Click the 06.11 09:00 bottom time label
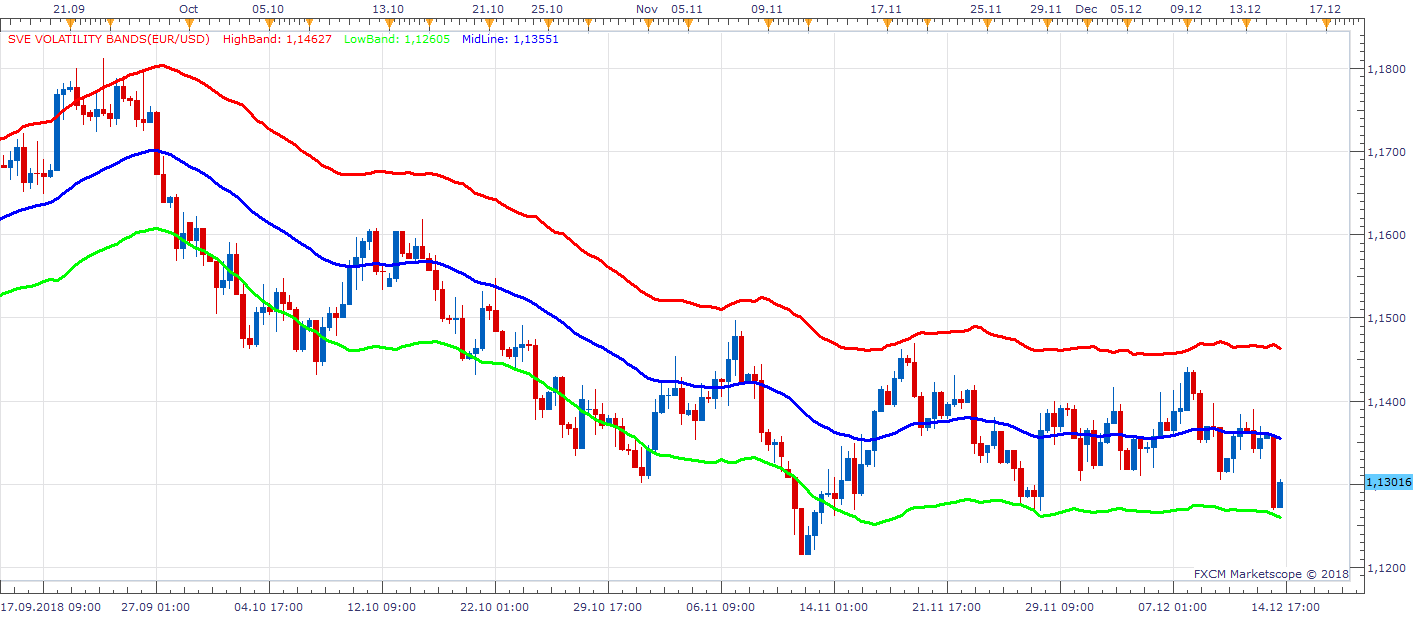Image resolution: width=1422 pixels, height=619 pixels. click(720, 607)
